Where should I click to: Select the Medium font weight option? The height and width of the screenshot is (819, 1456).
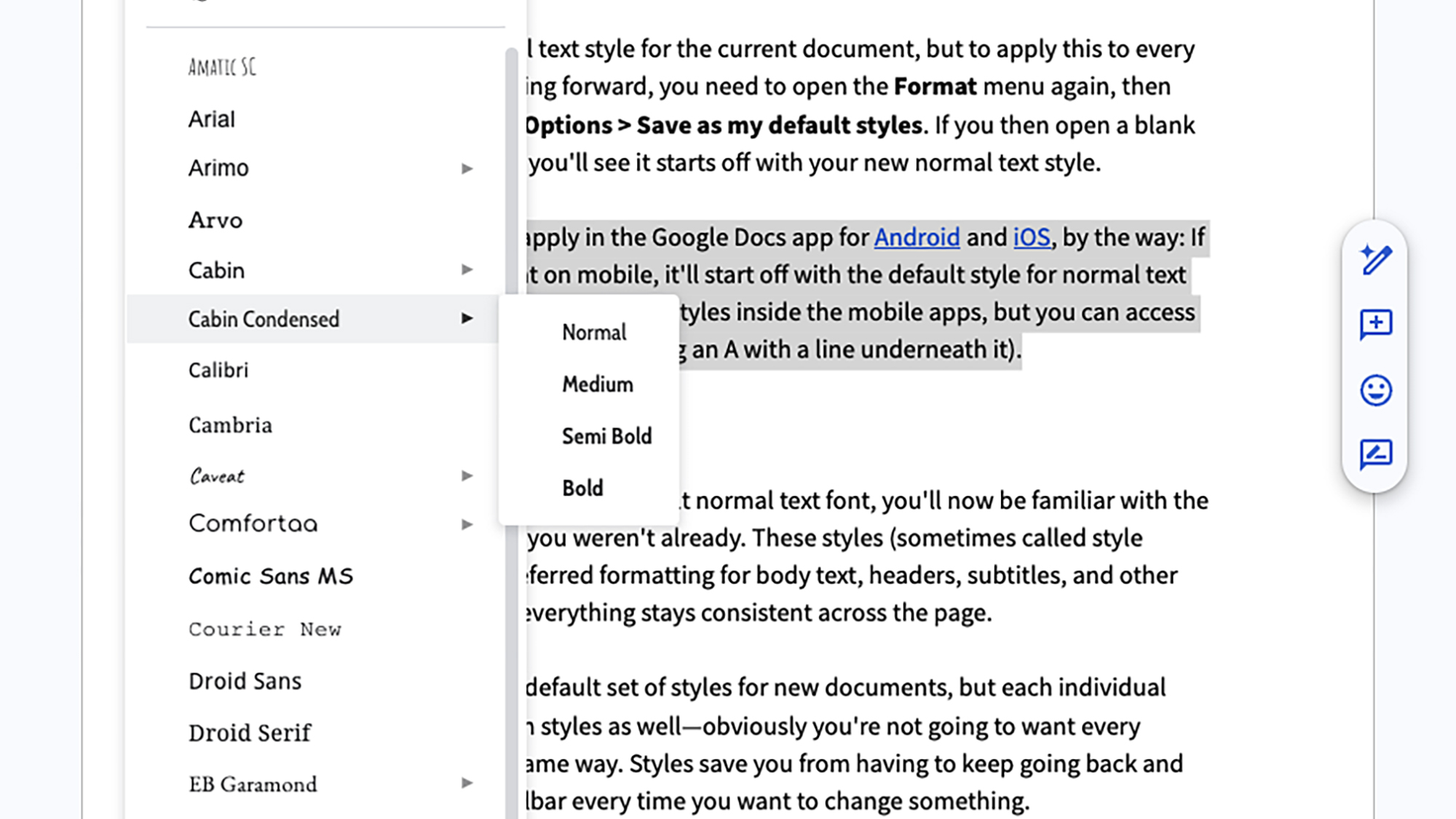pyautogui.click(x=598, y=384)
